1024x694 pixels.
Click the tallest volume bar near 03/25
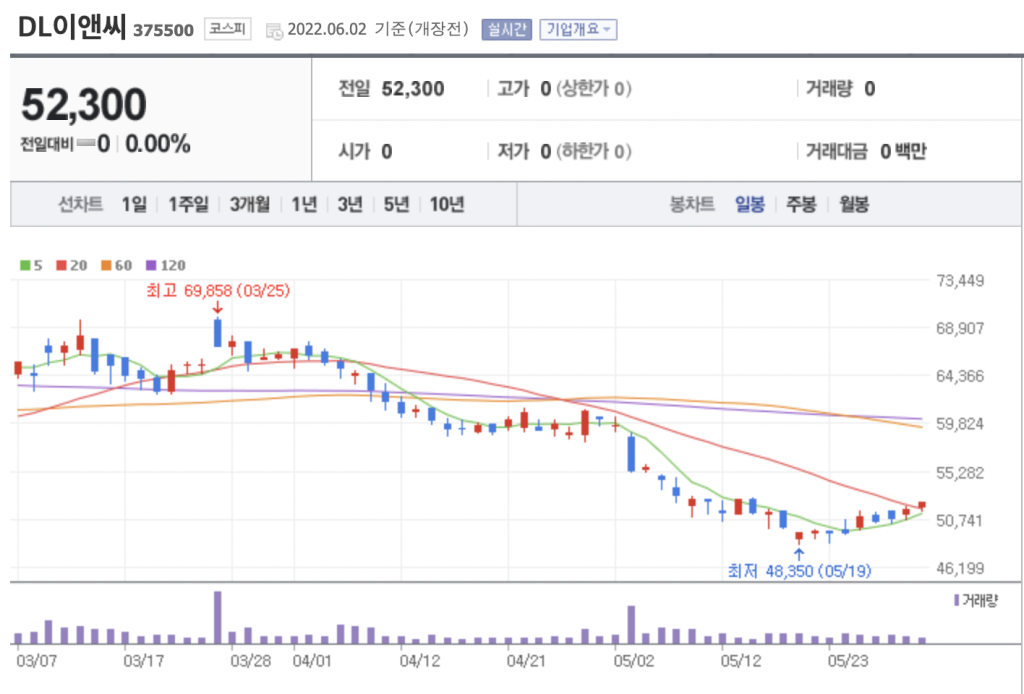pos(217,617)
